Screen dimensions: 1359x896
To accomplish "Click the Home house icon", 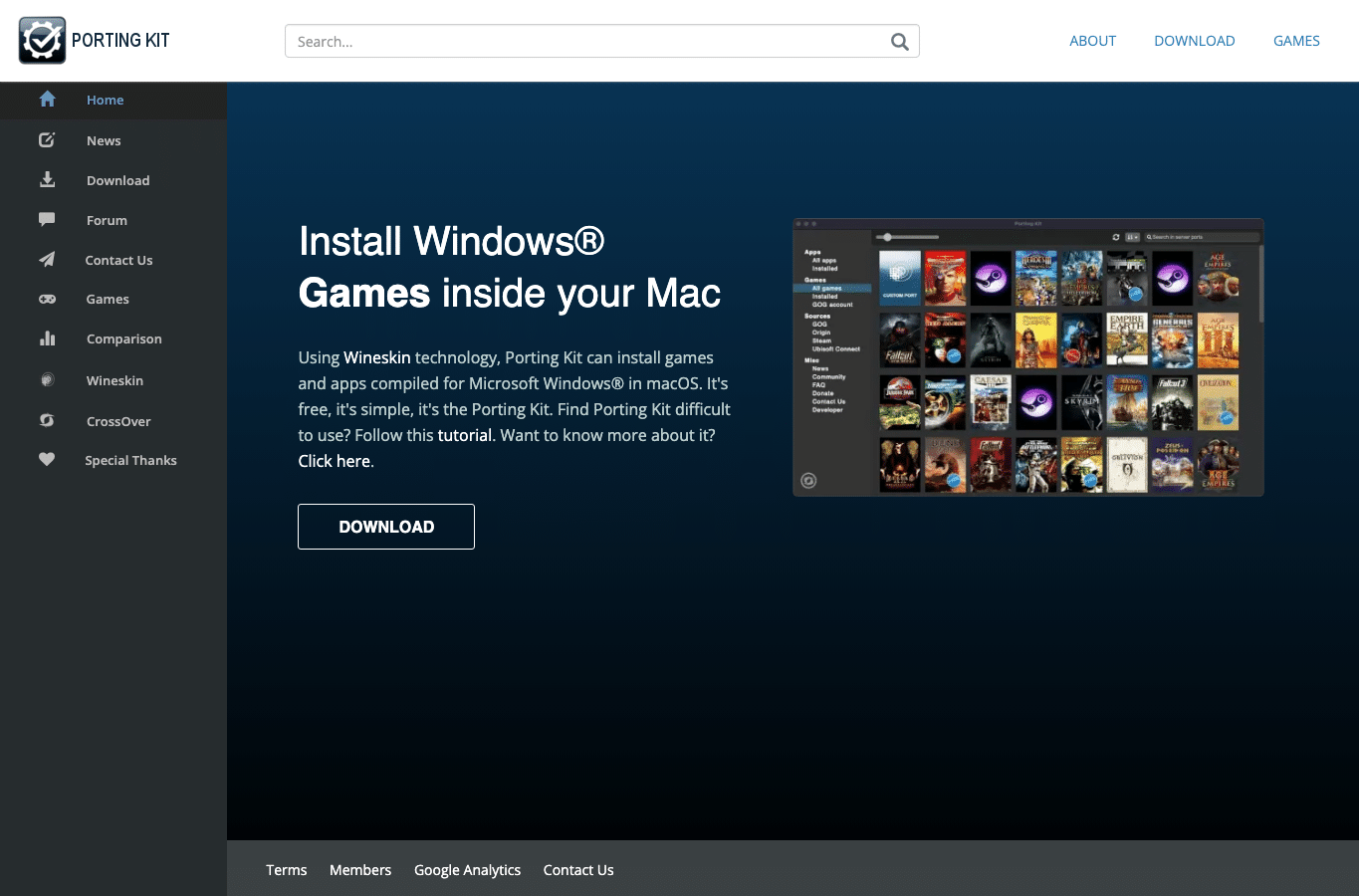I will coord(47,100).
